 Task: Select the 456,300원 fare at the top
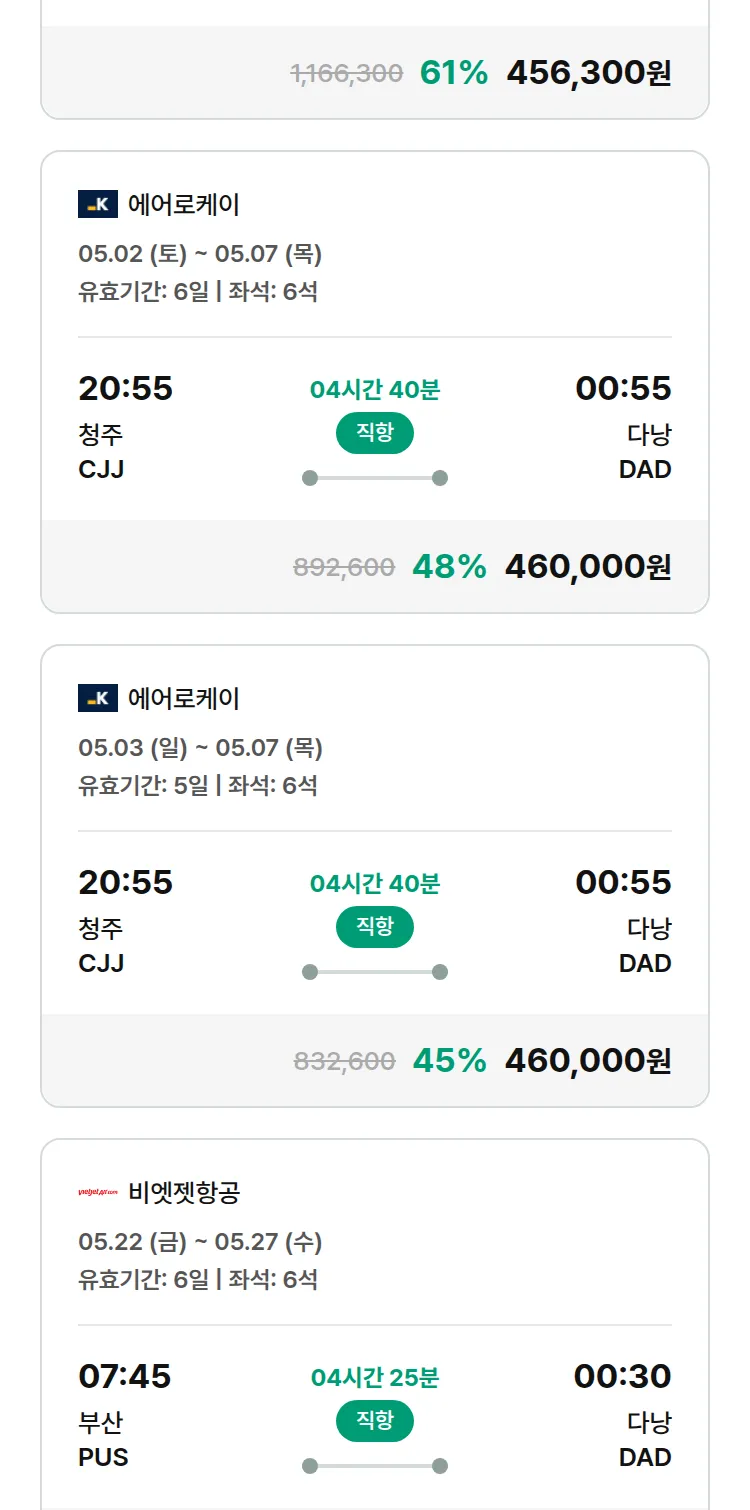(588, 73)
